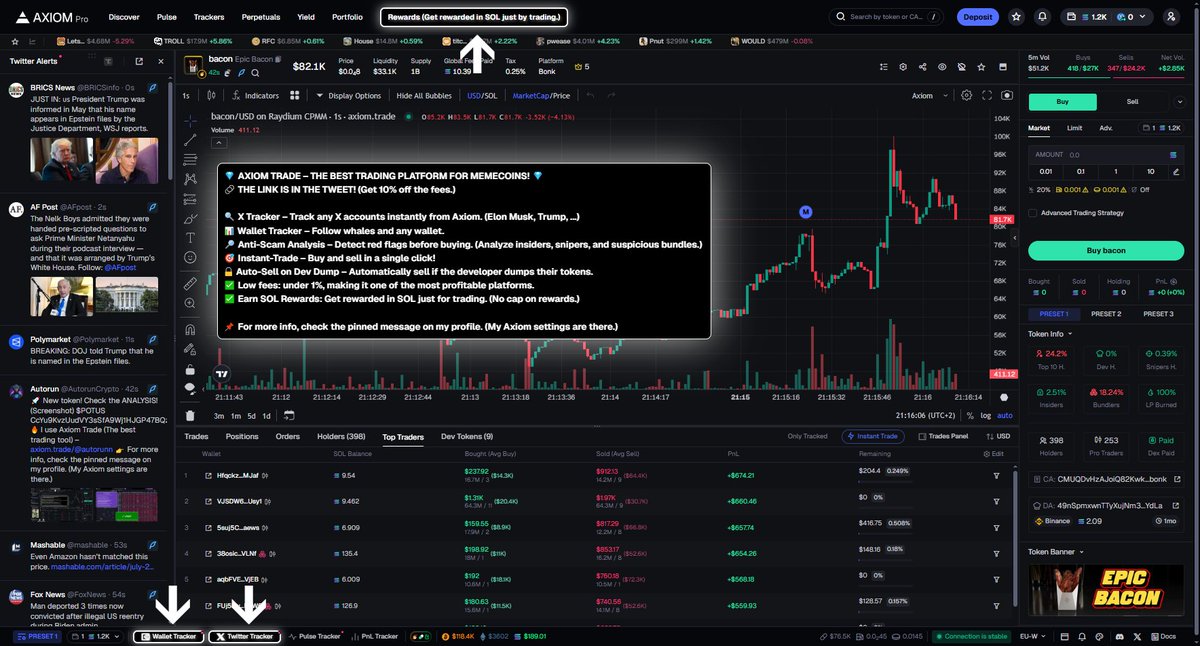Switch chart between USD/SOL
Viewport: 1200px width, 646px height.
[x=482, y=96]
